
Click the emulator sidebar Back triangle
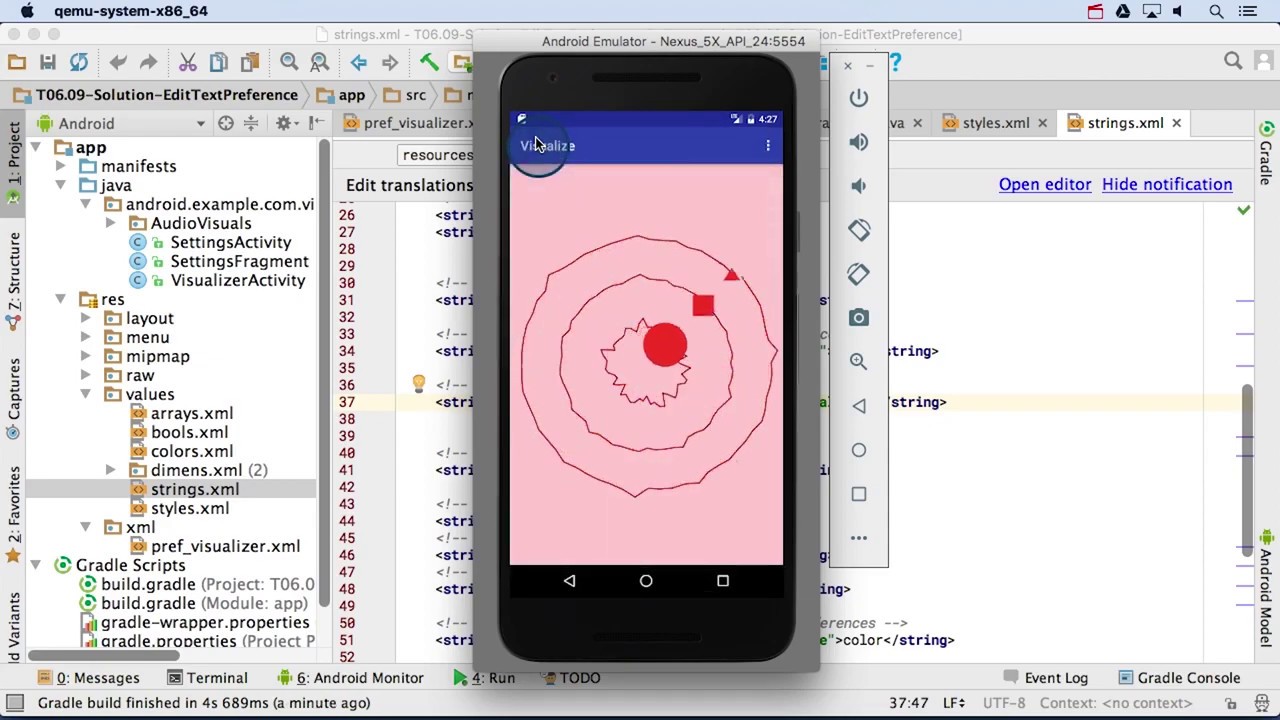click(859, 406)
